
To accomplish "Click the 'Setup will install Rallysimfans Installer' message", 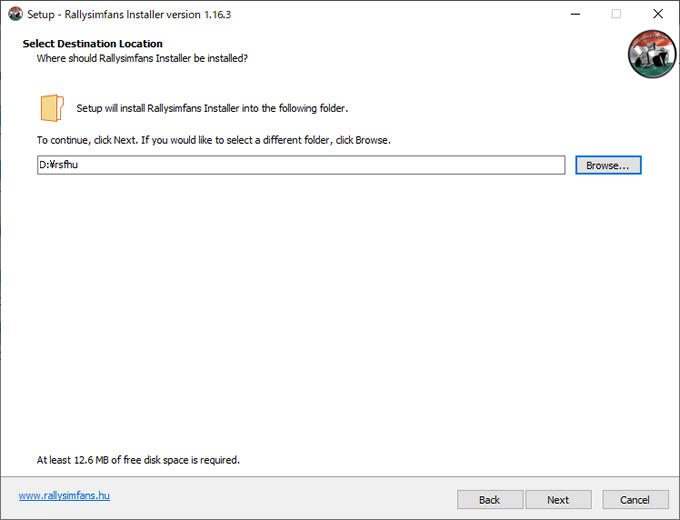I will [212, 108].
